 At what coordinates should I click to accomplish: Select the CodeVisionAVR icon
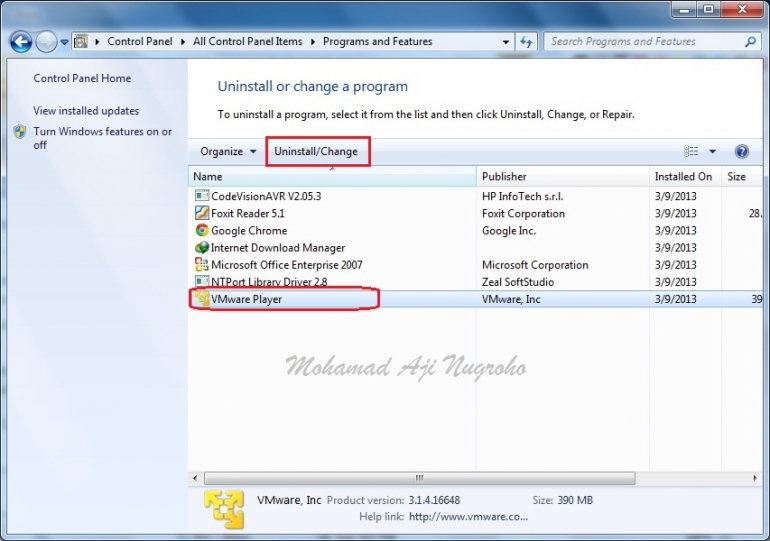[x=201, y=195]
